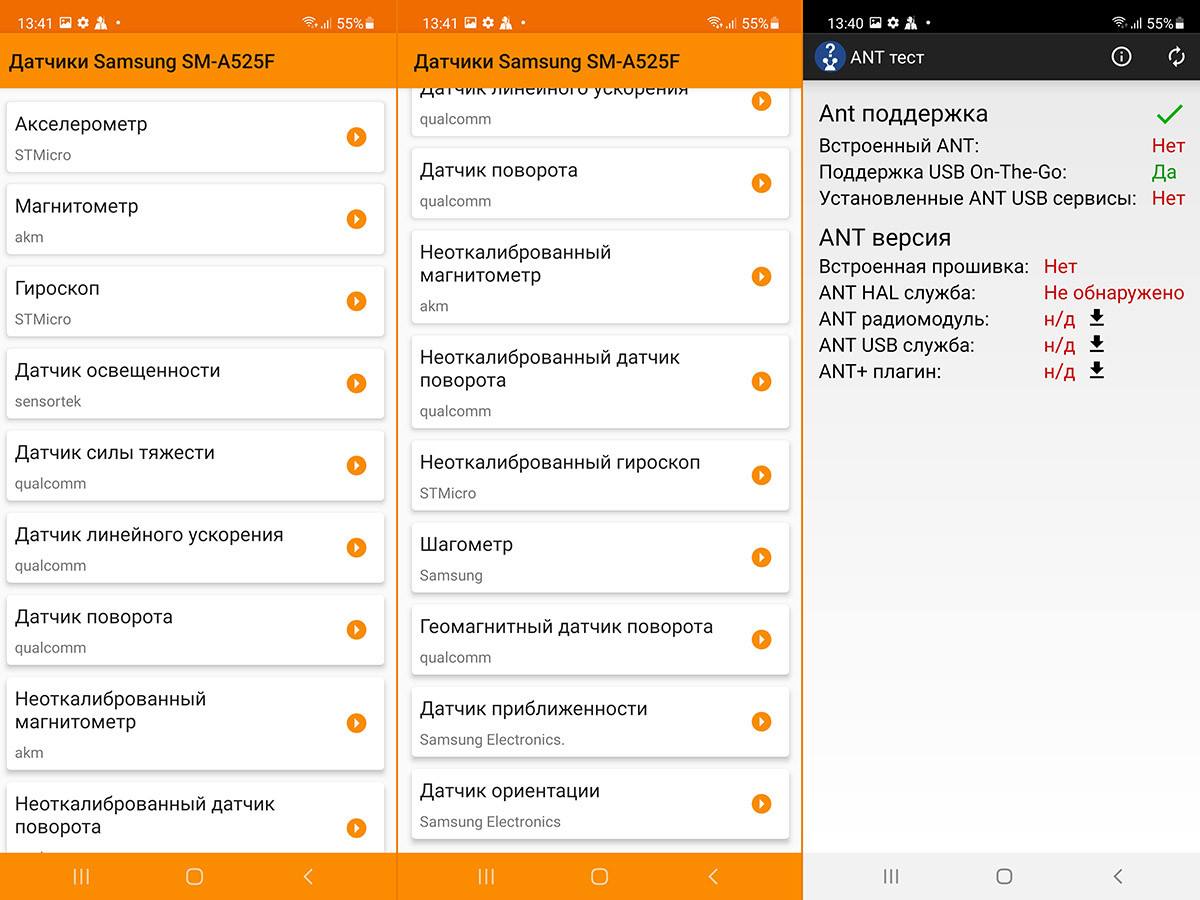
Task: Expand Гироскоп details via its arrow
Action: click(x=356, y=301)
